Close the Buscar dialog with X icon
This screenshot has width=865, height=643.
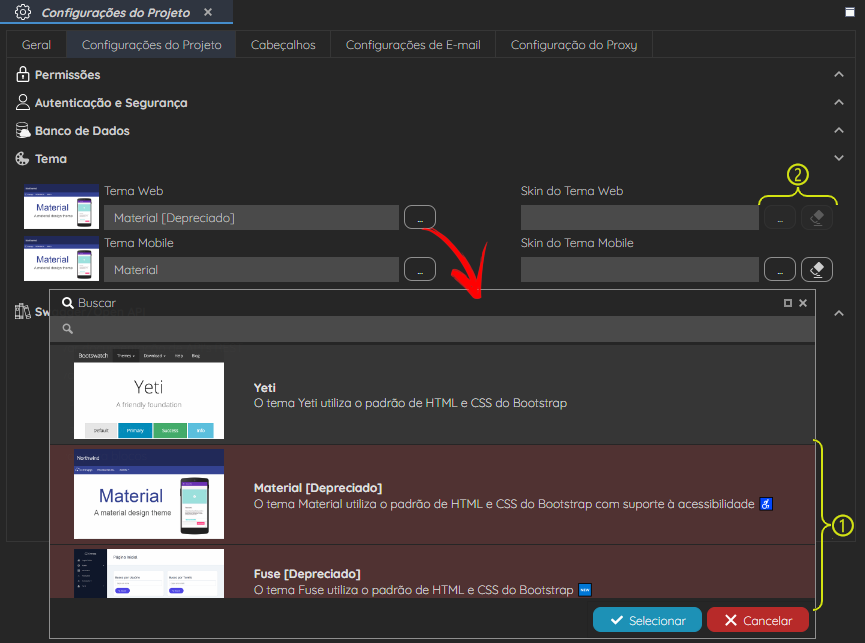point(803,303)
